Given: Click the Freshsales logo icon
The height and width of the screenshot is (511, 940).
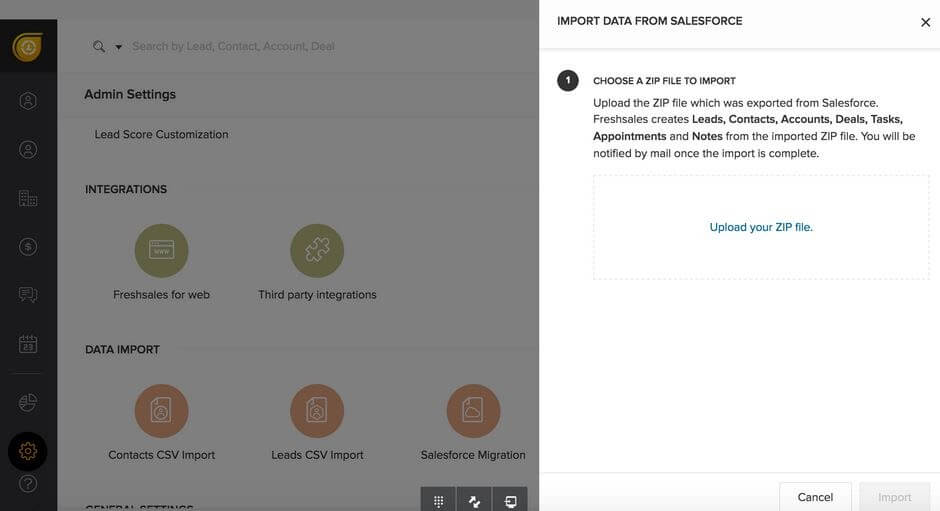Looking at the screenshot, I should pos(28,47).
